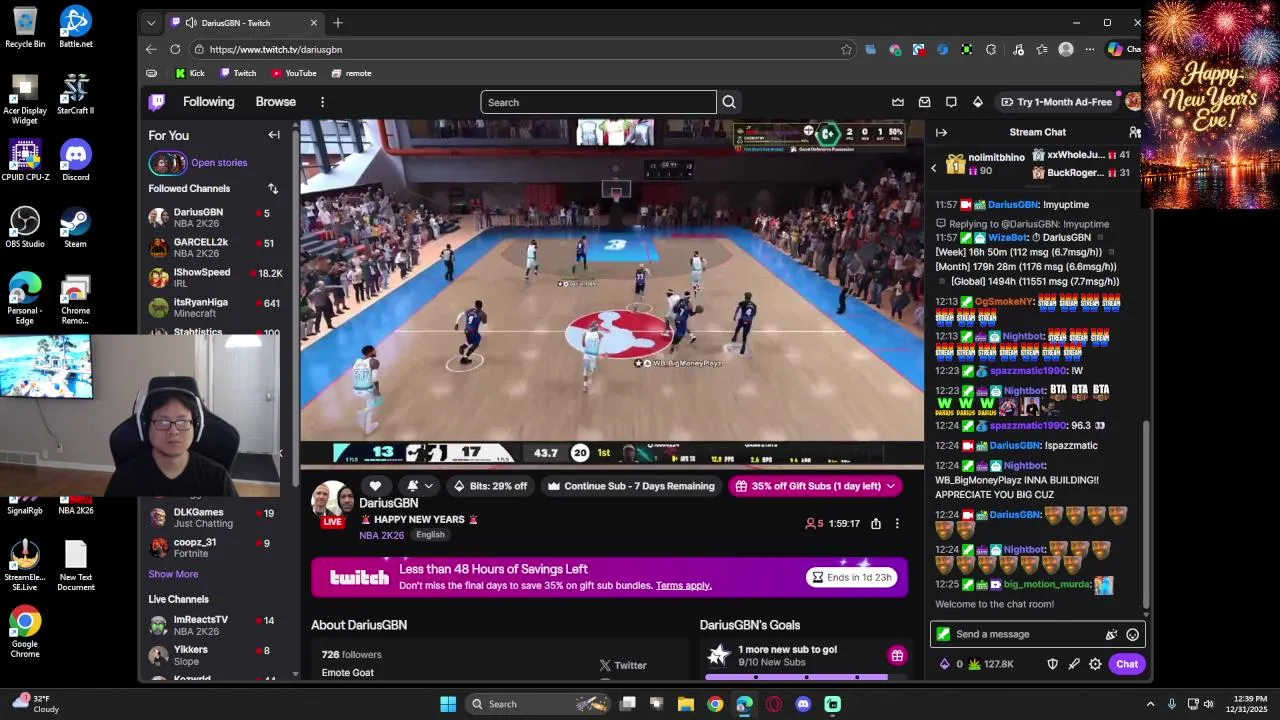Screen dimensions: 1280x720
Task: Show hidden system tray icons chevron
Action: (x=1150, y=704)
